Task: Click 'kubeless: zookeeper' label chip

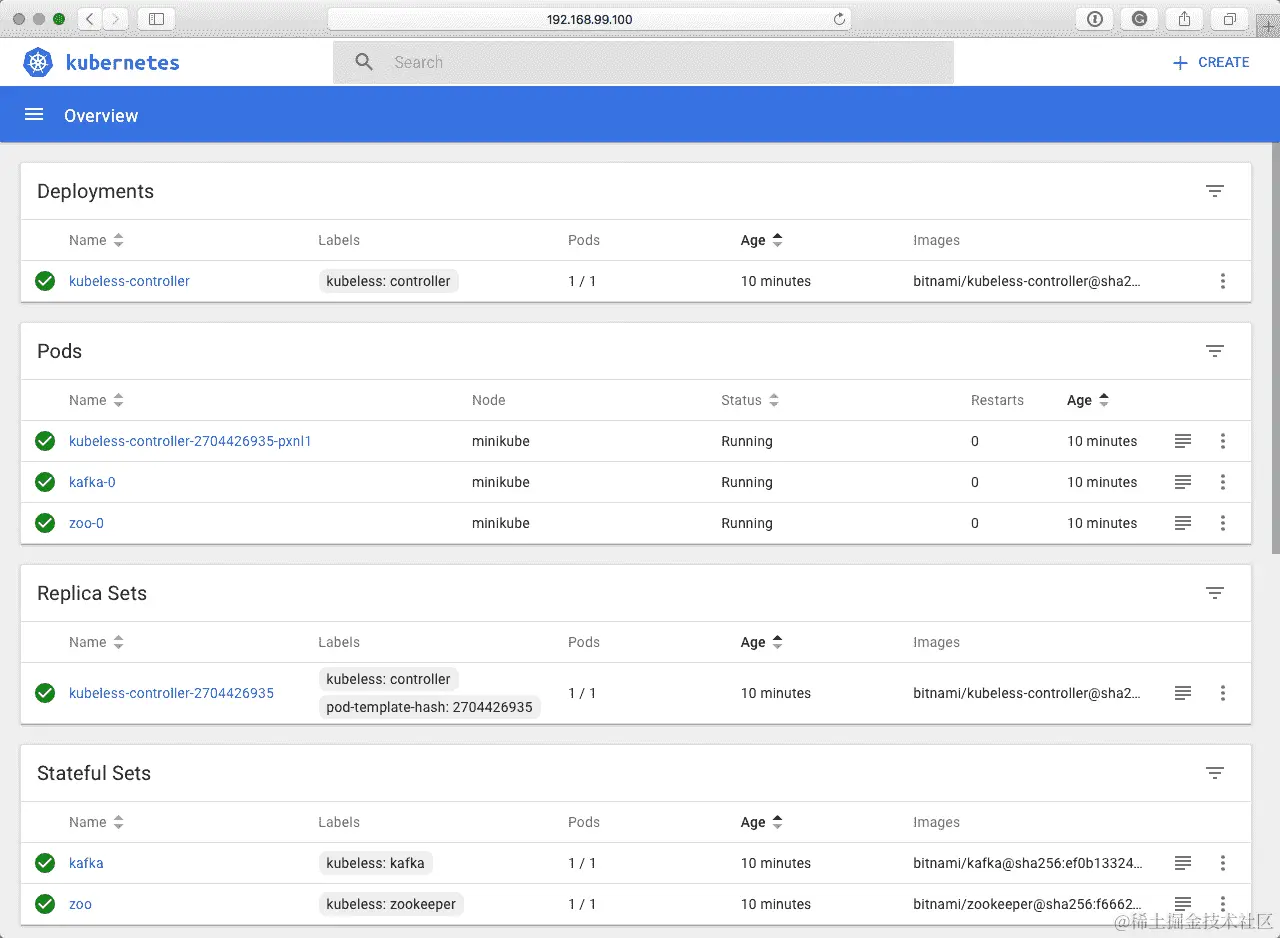Action: [391, 904]
